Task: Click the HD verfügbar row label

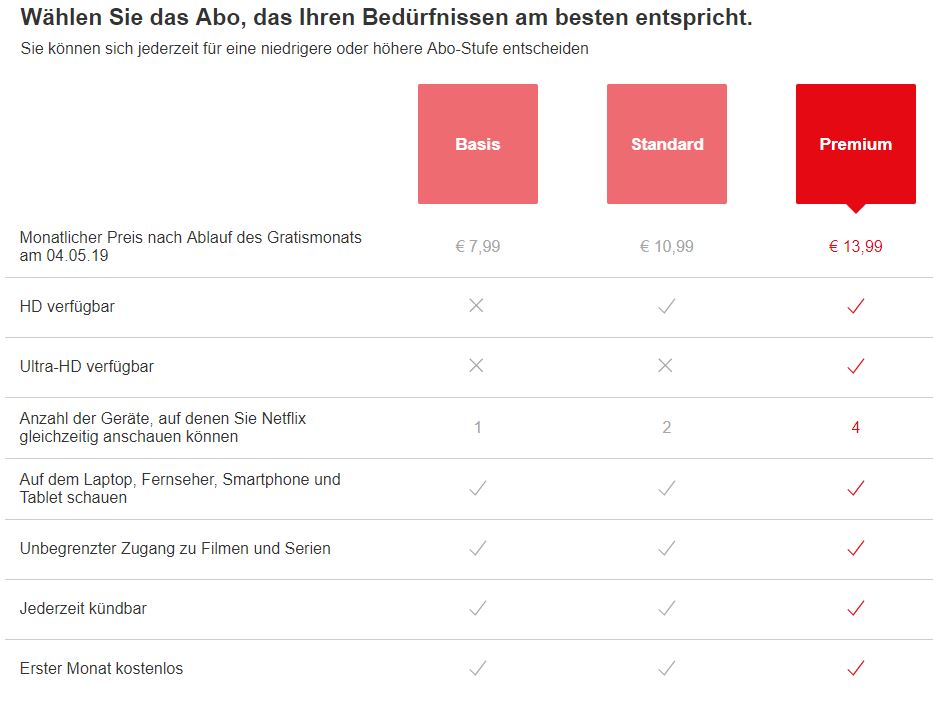Action: 67,307
